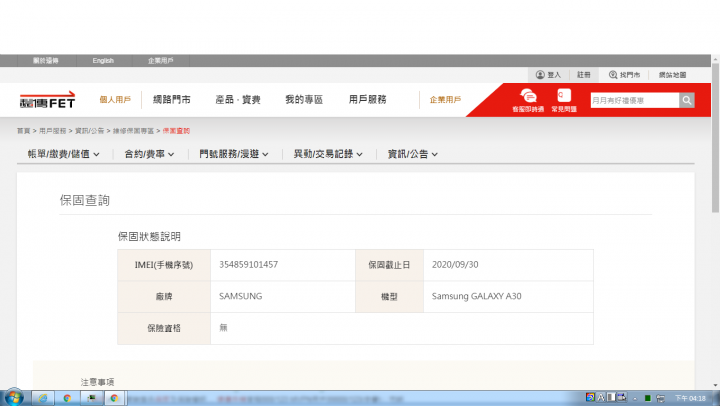Open the 我的專區 menu
720x406 pixels.
(x=304, y=100)
